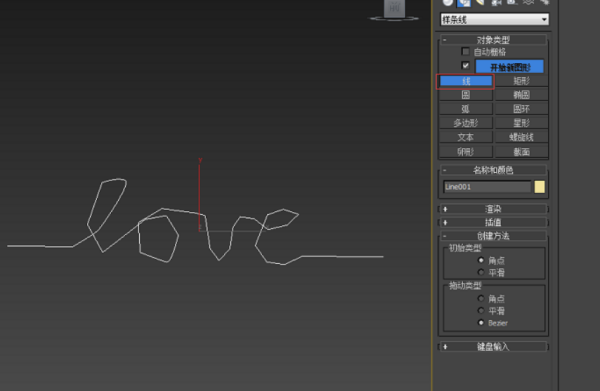
Task: Choose the 卵形 egg shape button
Action: tap(466, 152)
